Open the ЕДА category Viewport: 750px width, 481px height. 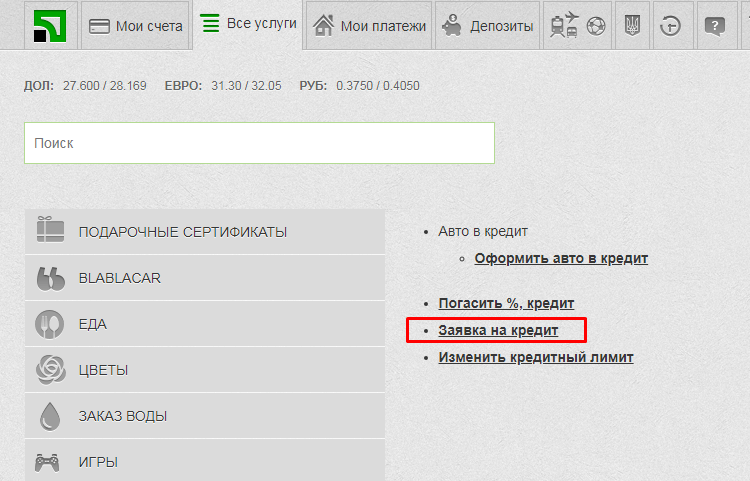(x=205, y=324)
